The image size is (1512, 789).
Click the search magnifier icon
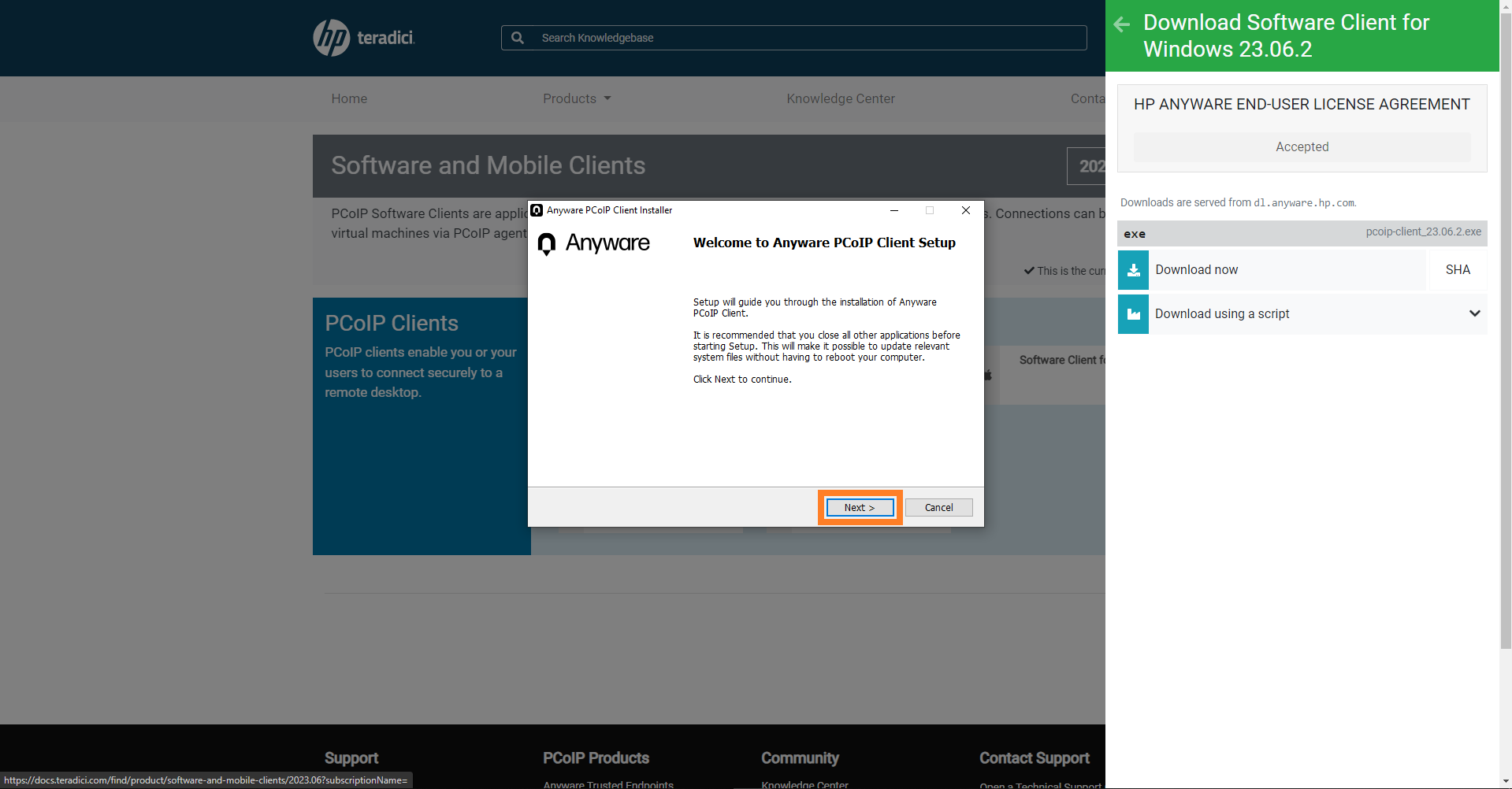(x=518, y=38)
